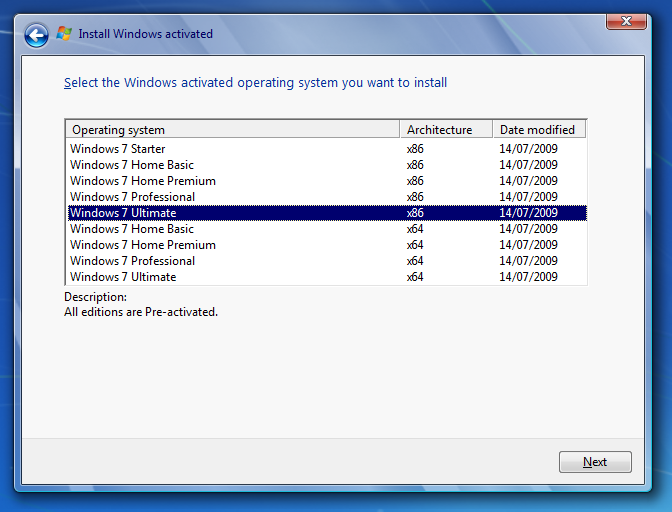Image resolution: width=672 pixels, height=512 pixels.
Task: Select Windows 7 Starter x86
Action: pyautogui.click(x=327, y=149)
